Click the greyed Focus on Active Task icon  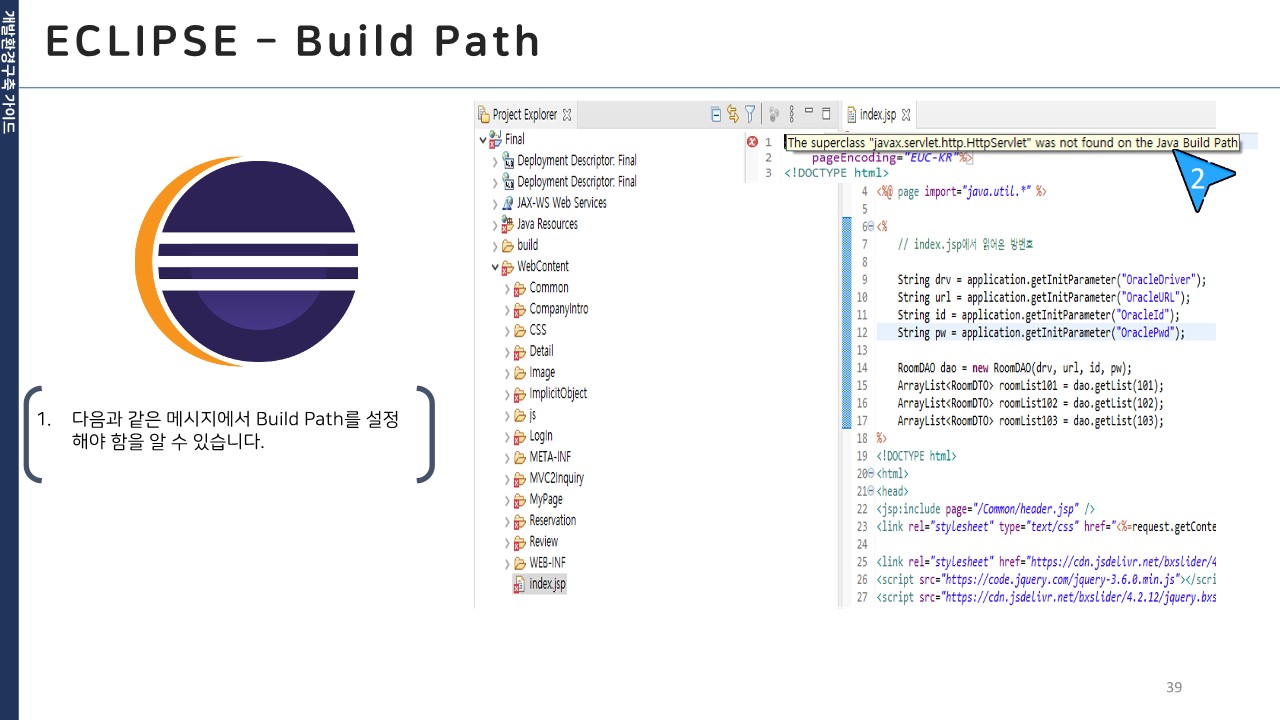point(773,114)
